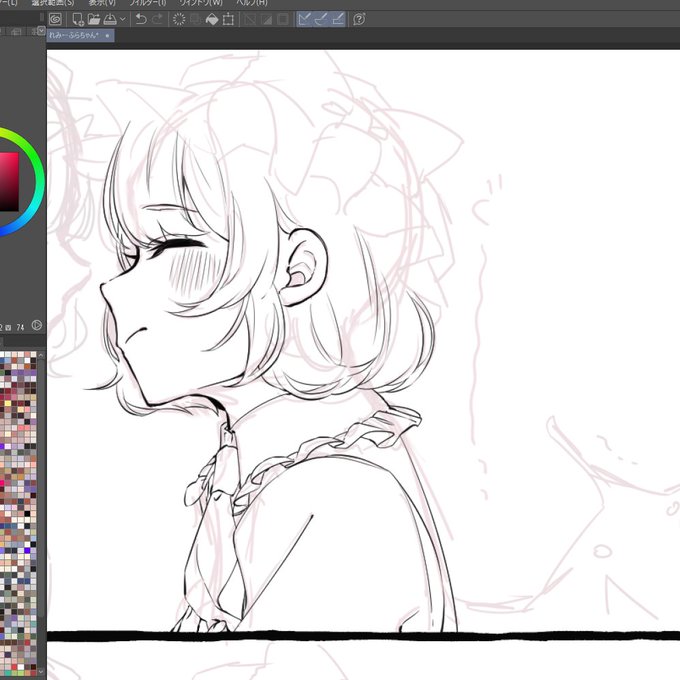Close the れみーふらちゃん tab via its dot
Viewport: 680px width, 680px height.
coord(108,36)
